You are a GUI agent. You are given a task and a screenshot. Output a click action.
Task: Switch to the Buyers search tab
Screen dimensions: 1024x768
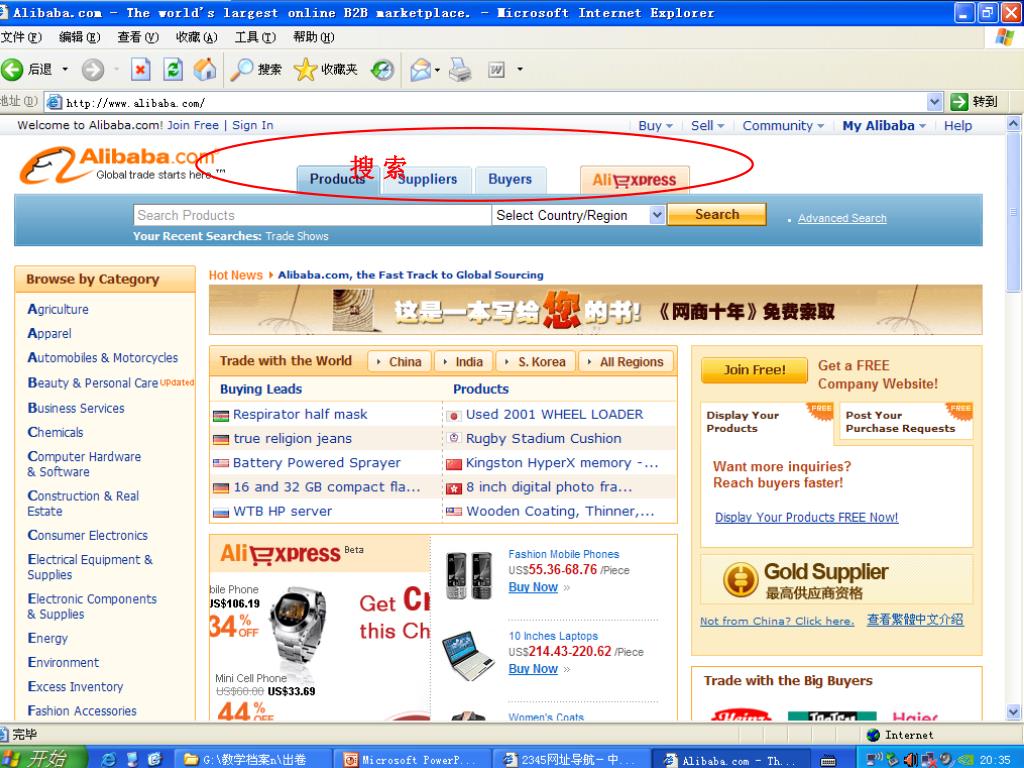coord(510,180)
